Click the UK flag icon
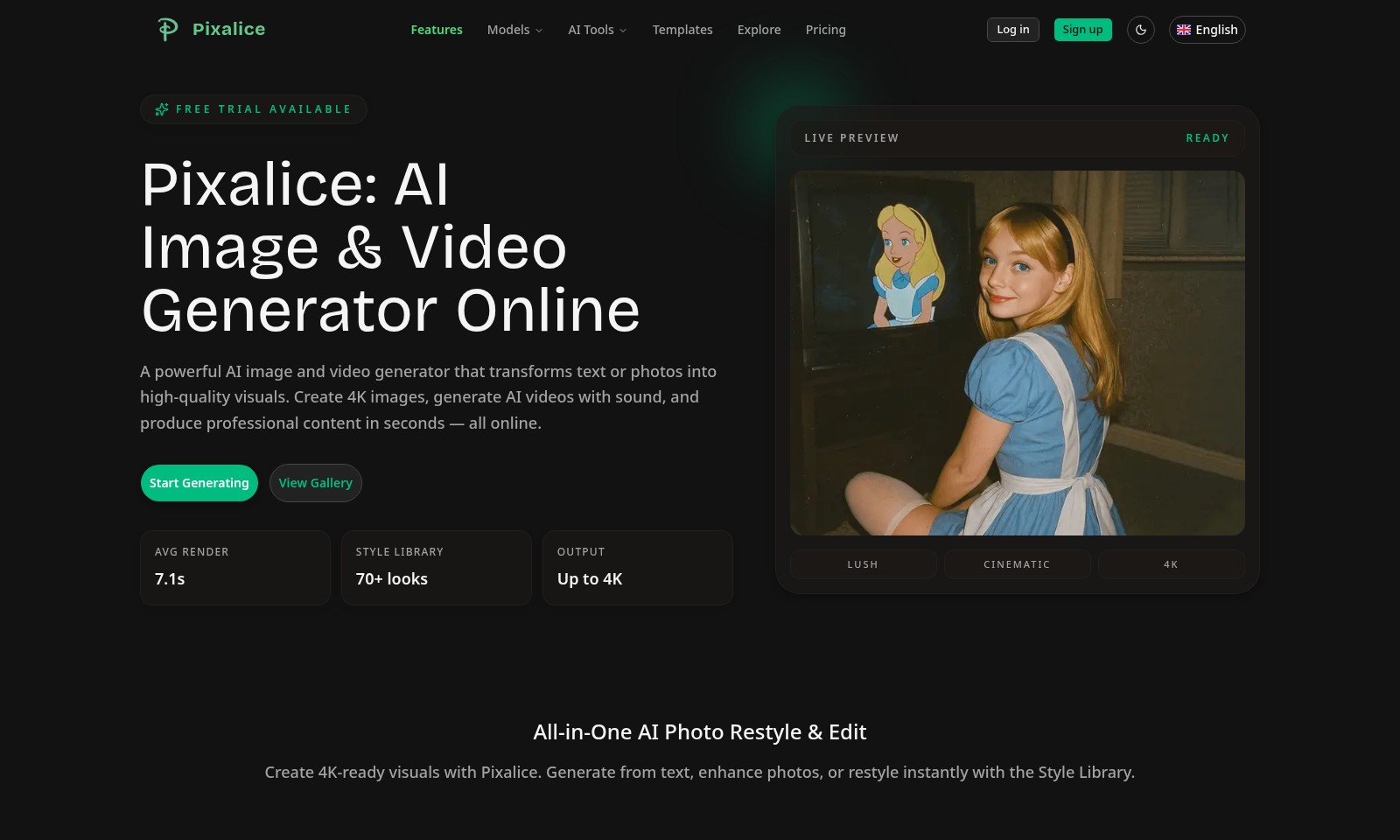This screenshot has height=840, width=1400. click(x=1184, y=30)
